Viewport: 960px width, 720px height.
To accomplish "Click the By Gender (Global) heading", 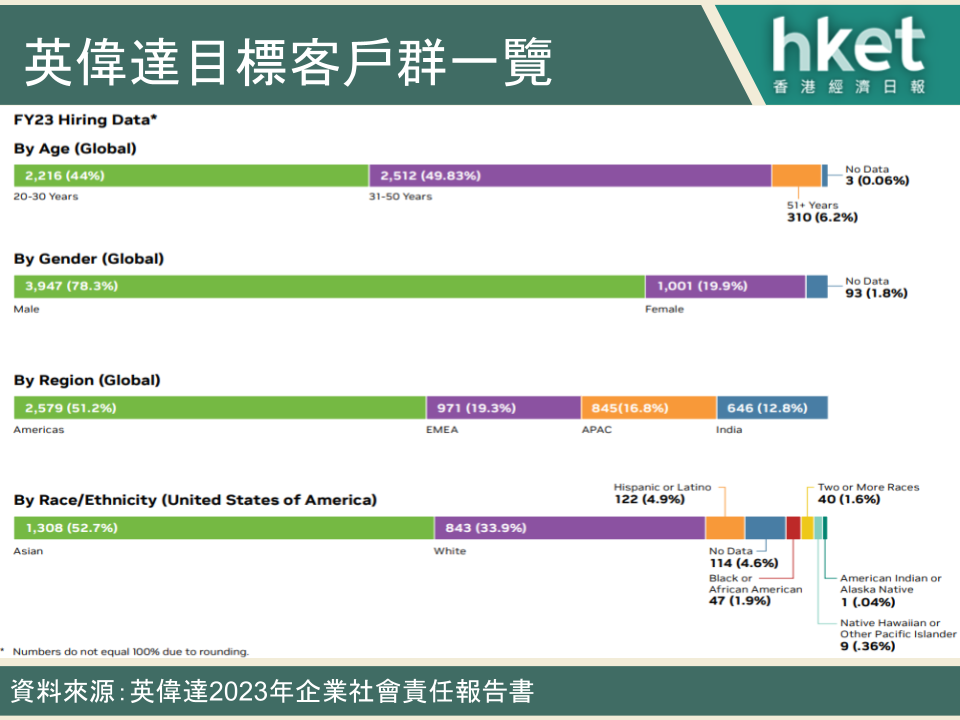I will [89, 259].
